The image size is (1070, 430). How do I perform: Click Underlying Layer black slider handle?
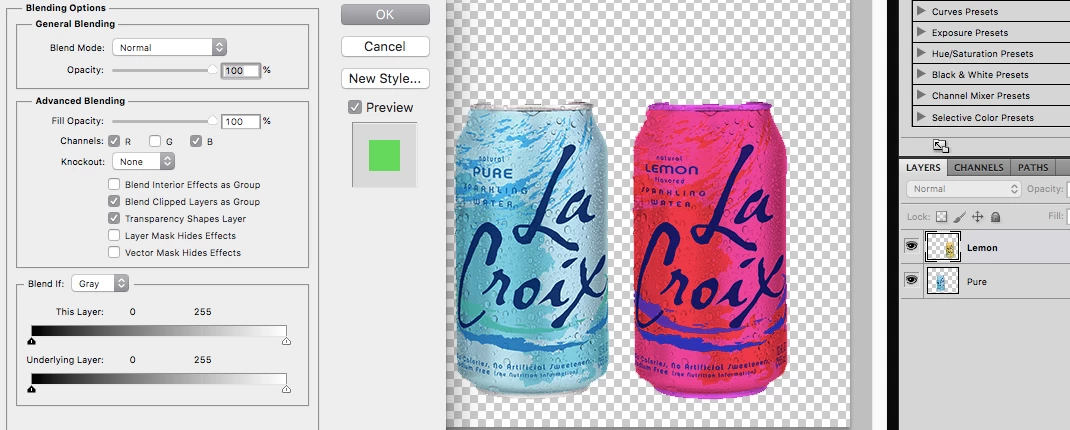(31, 388)
